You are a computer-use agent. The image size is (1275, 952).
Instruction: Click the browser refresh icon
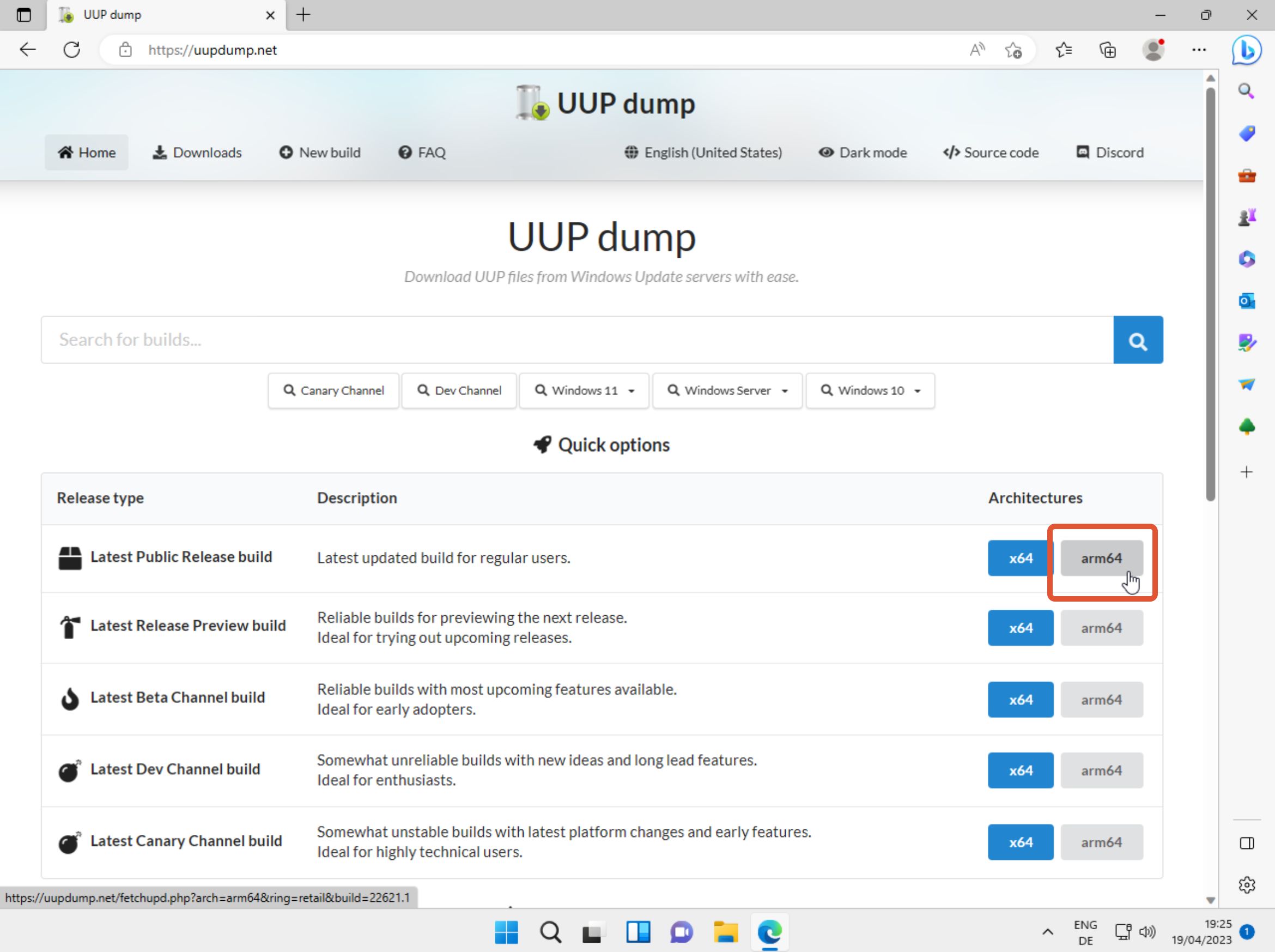(x=71, y=50)
